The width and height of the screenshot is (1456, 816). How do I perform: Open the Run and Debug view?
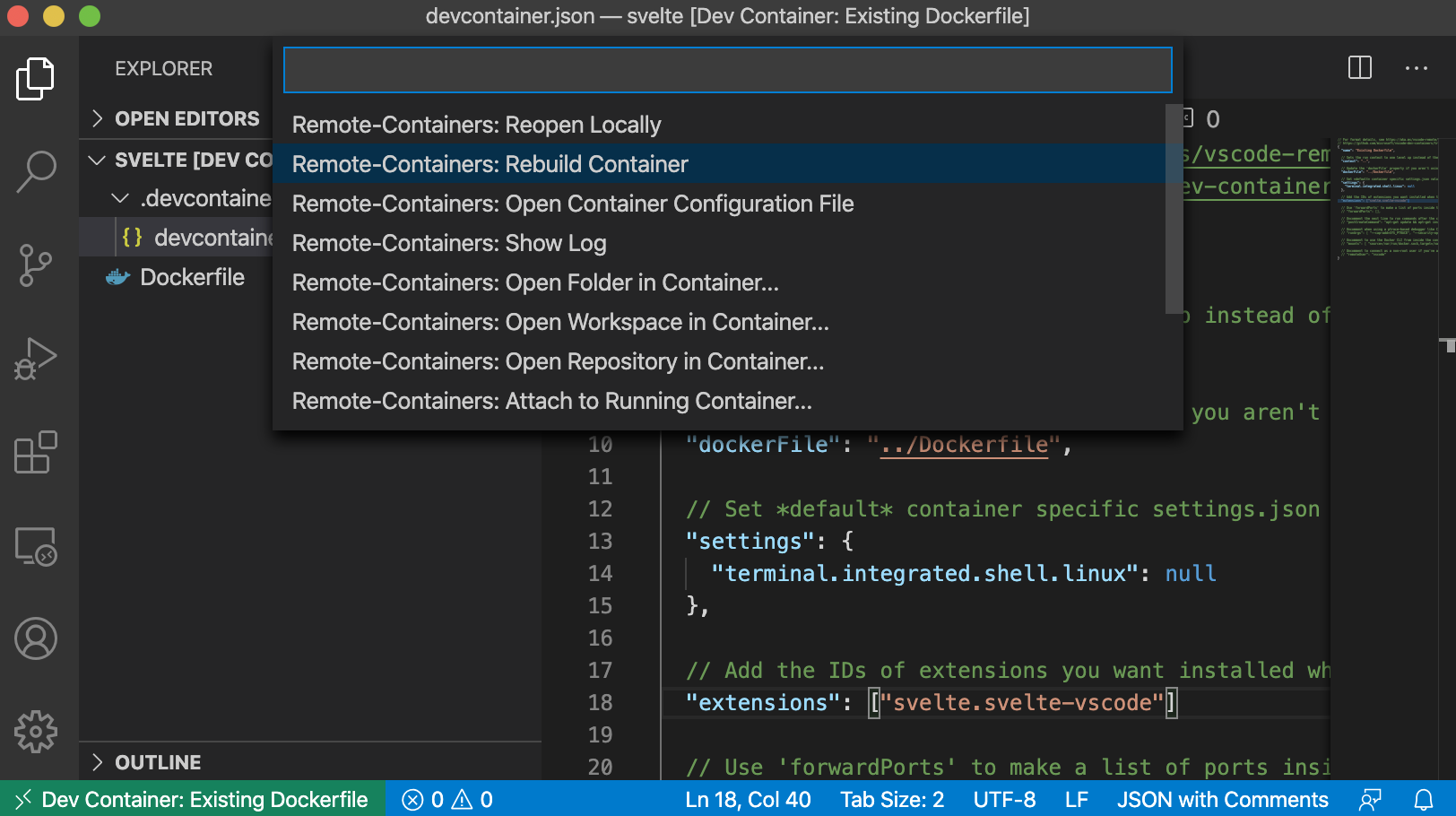tap(36, 359)
